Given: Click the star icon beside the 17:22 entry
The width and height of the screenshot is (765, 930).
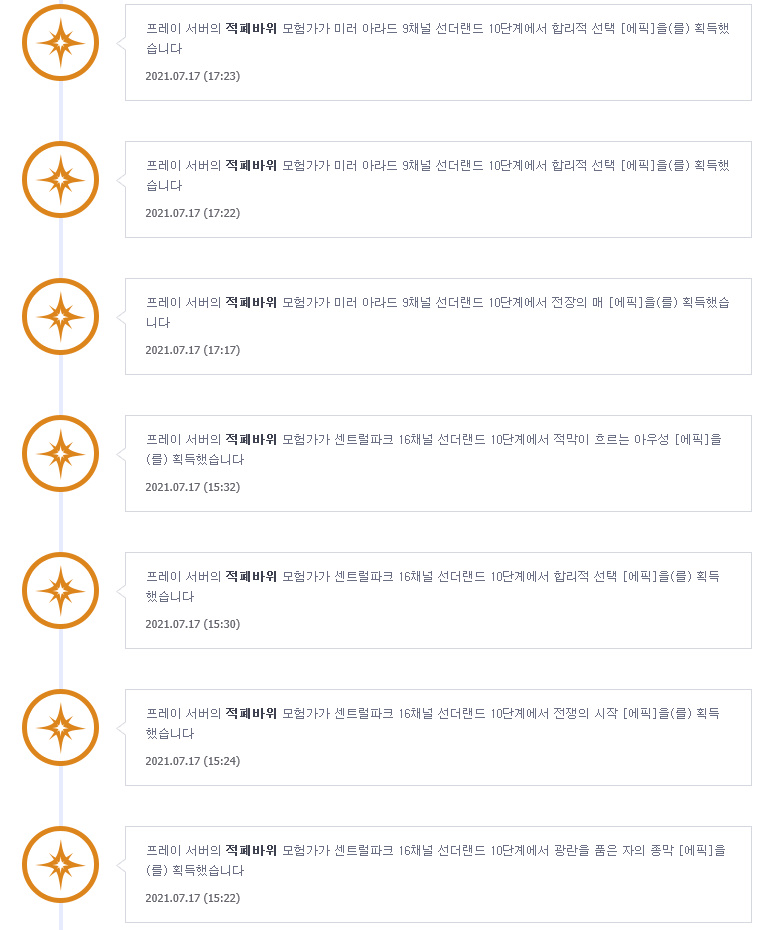Looking at the screenshot, I should [x=60, y=180].
